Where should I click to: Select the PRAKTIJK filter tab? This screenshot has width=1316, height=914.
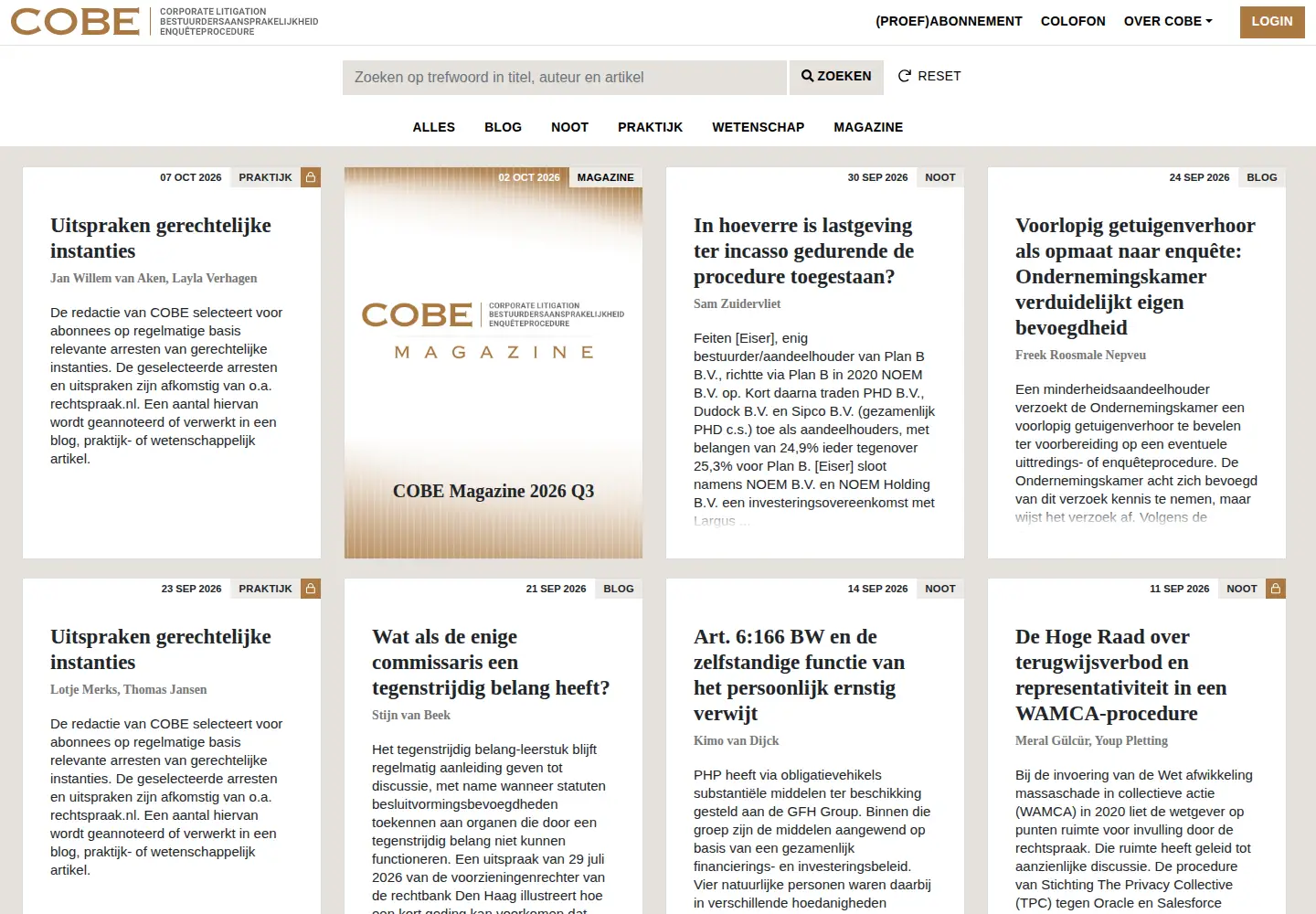click(650, 127)
